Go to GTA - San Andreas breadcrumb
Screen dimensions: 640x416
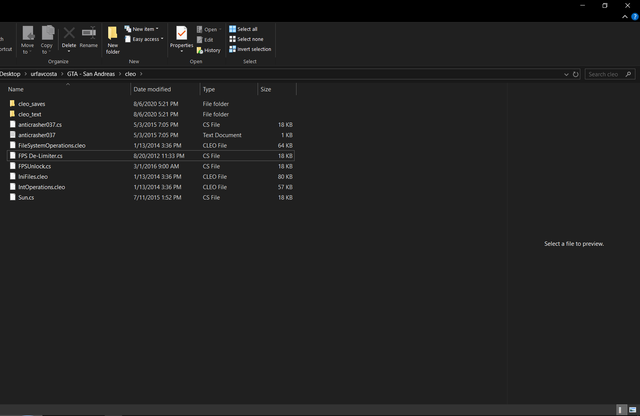[91, 74]
